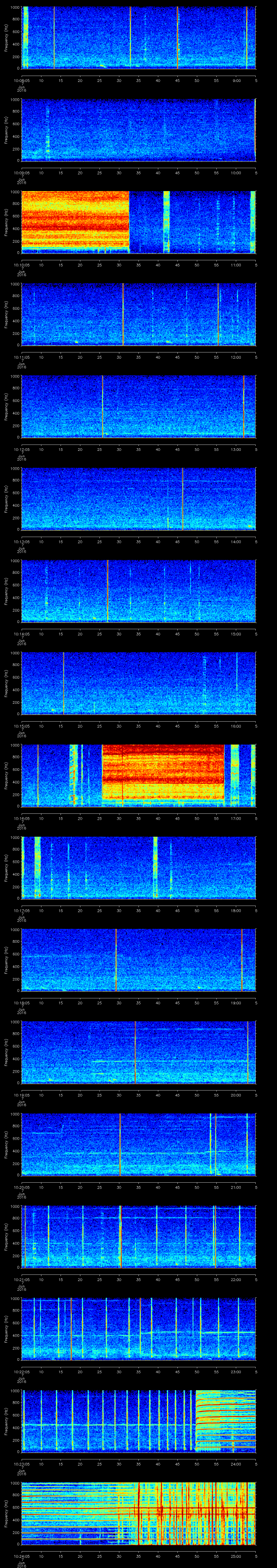277x1568 pixels.
Task: Click the 15:00 minute tick label
Action: tap(236, 634)
